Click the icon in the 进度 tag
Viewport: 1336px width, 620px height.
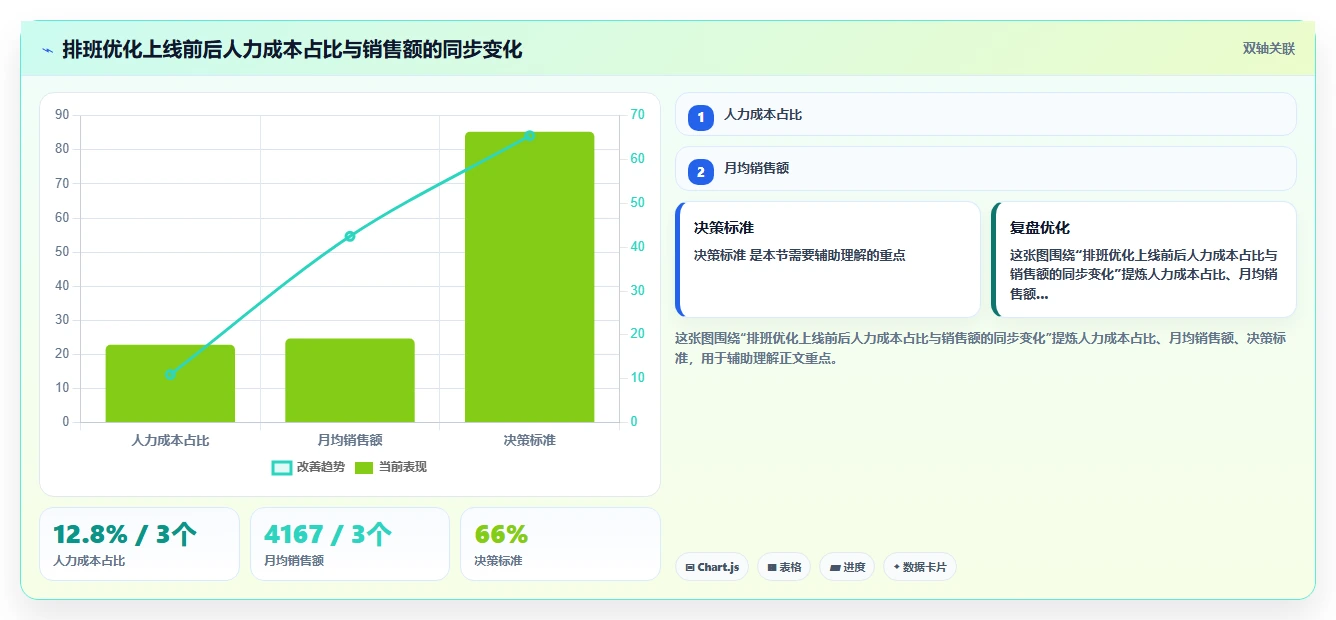[835, 567]
